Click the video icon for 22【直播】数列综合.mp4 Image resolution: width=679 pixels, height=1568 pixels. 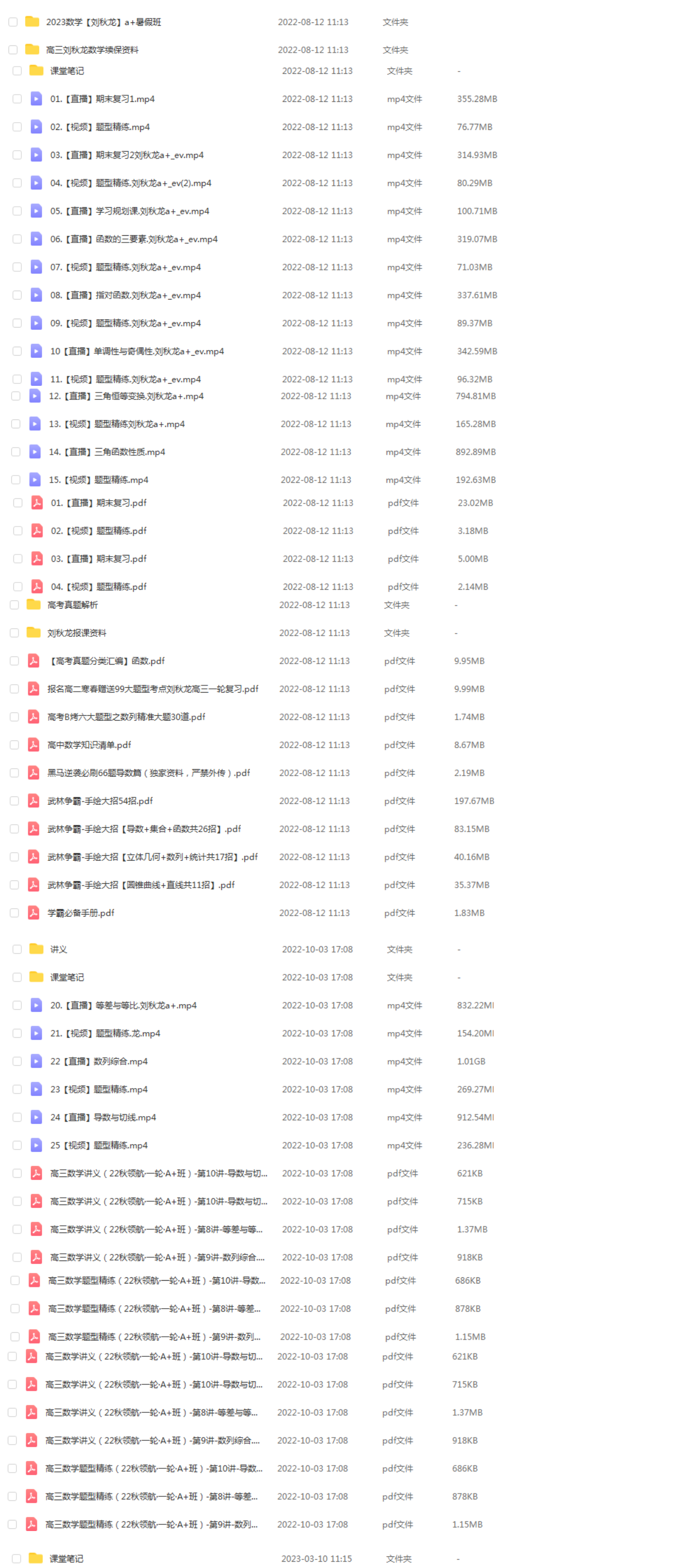click(36, 1061)
